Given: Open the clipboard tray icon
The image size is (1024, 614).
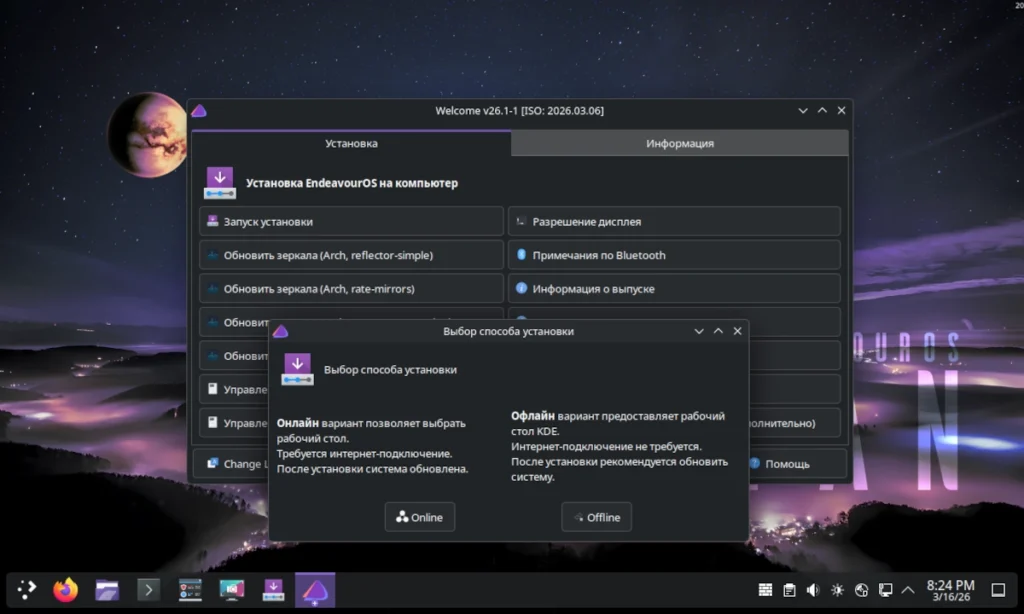Looking at the screenshot, I should pyautogui.click(x=790, y=590).
